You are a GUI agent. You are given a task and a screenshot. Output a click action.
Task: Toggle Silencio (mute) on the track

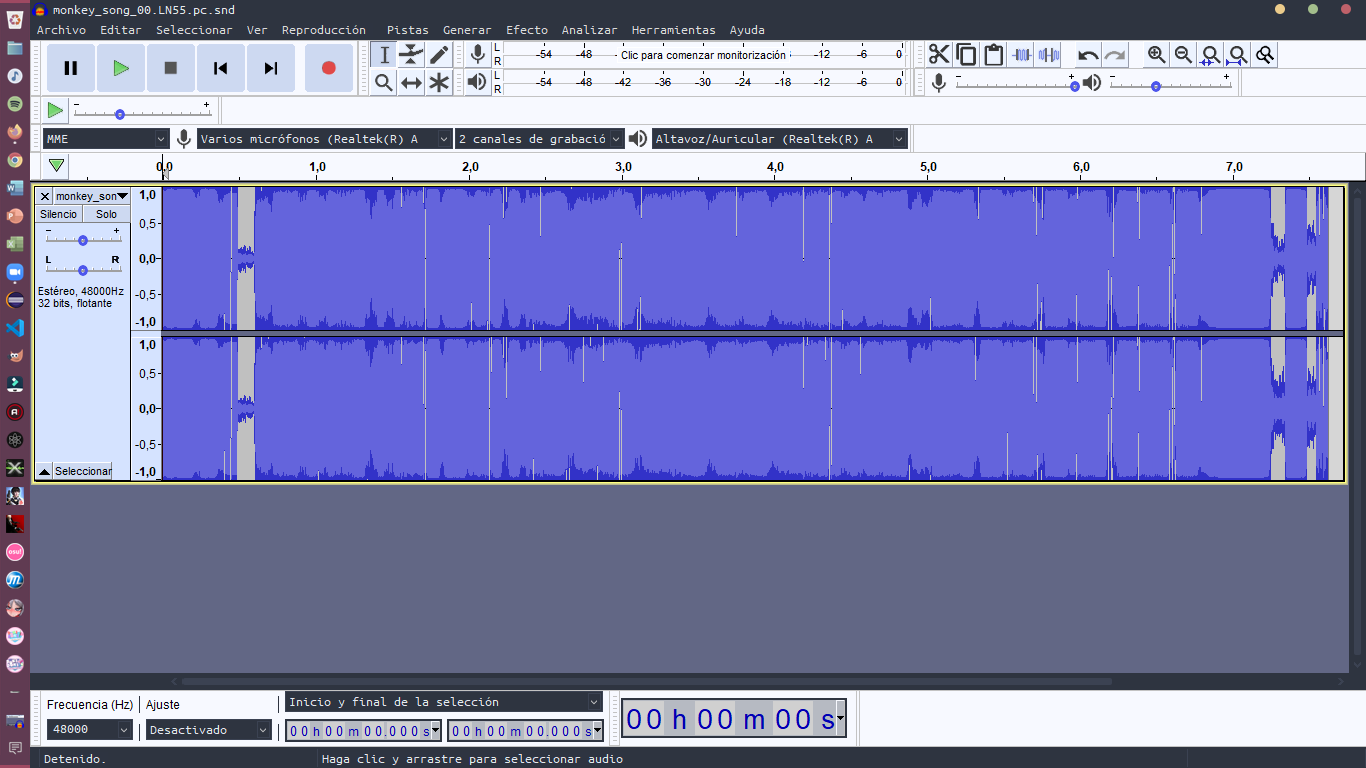tap(58, 214)
